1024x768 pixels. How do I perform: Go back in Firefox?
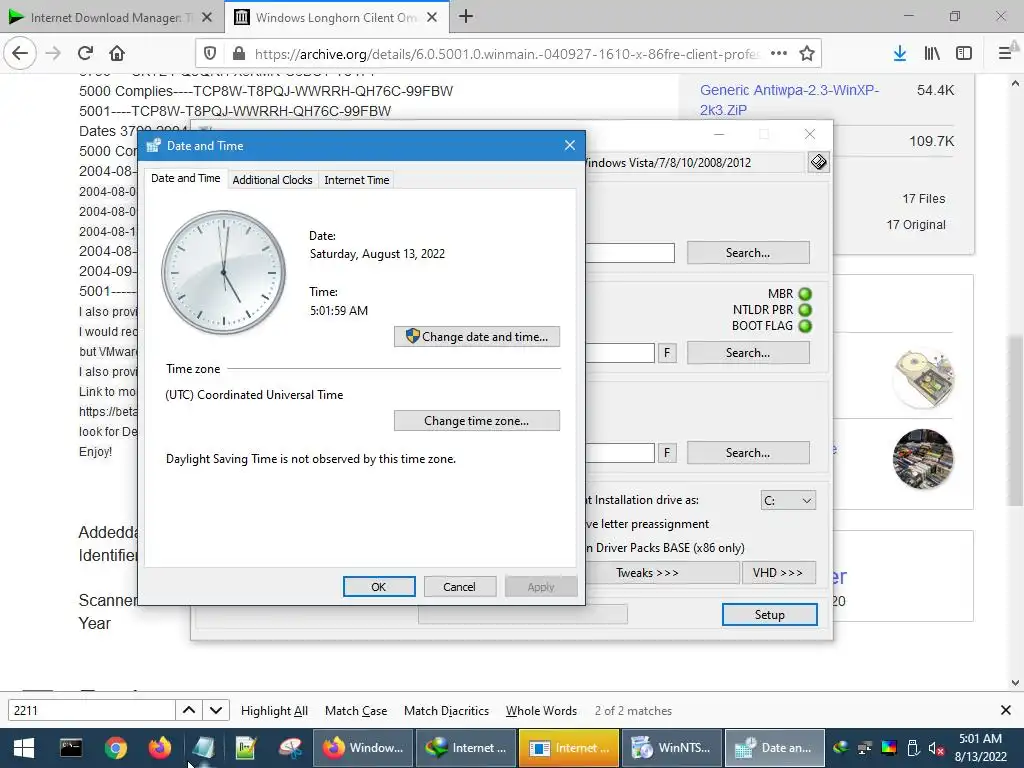pos(20,53)
